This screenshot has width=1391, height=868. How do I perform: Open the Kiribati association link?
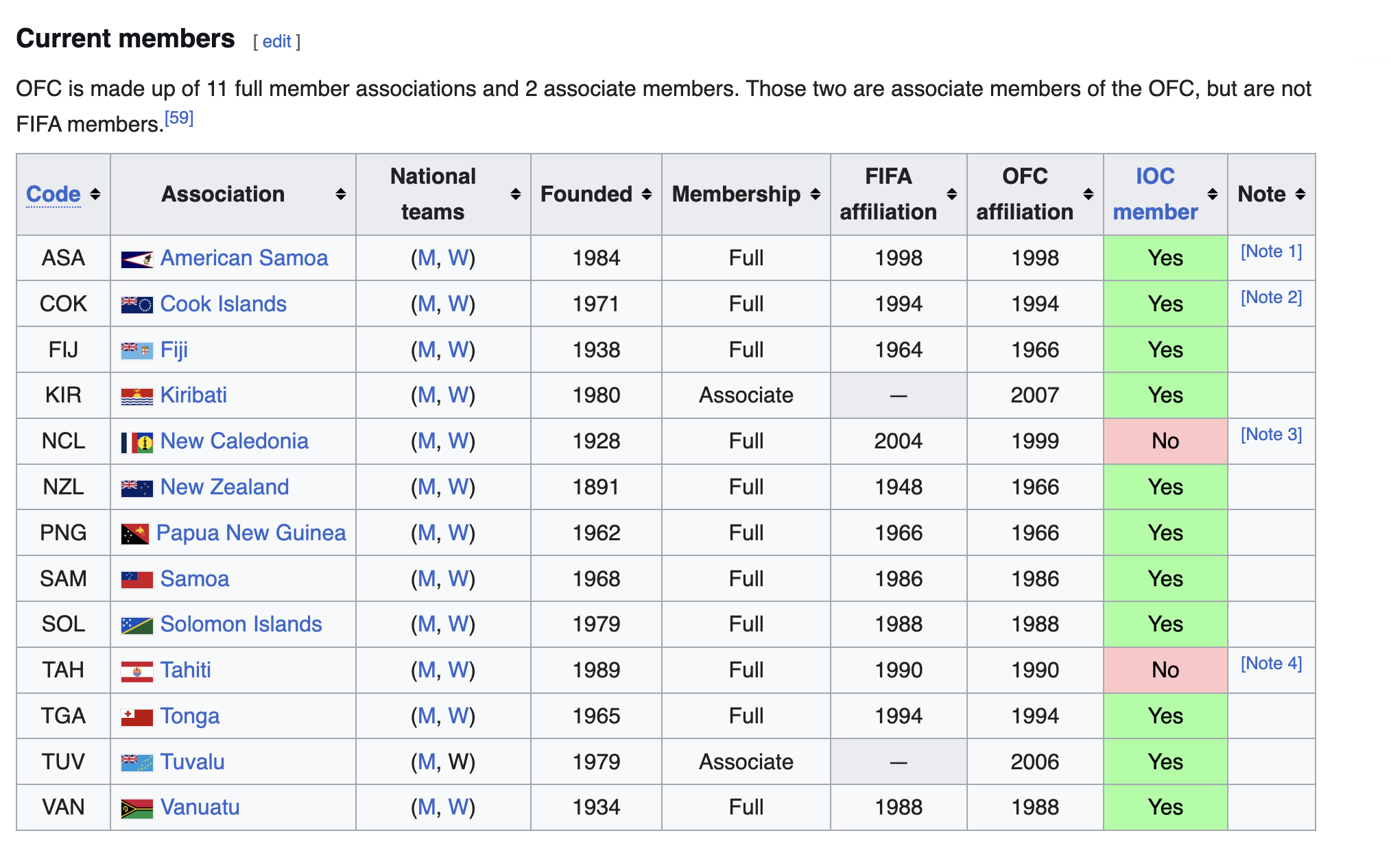click(x=193, y=396)
